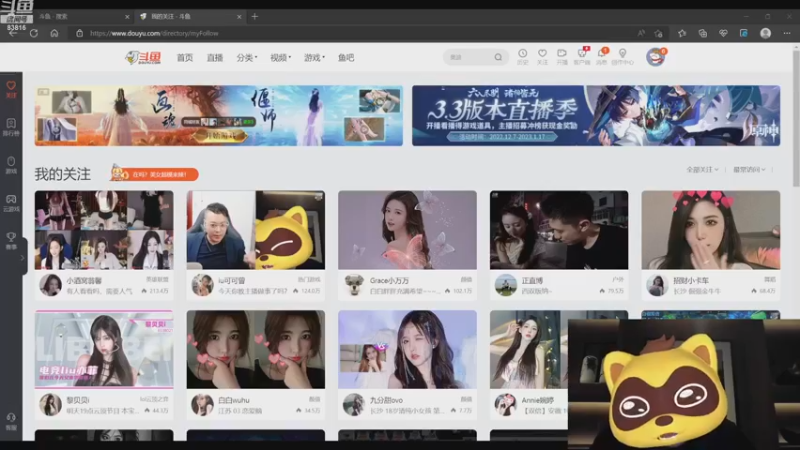Open the user avatar in Douyu header
The width and height of the screenshot is (800, 450).
click(655, 57)
